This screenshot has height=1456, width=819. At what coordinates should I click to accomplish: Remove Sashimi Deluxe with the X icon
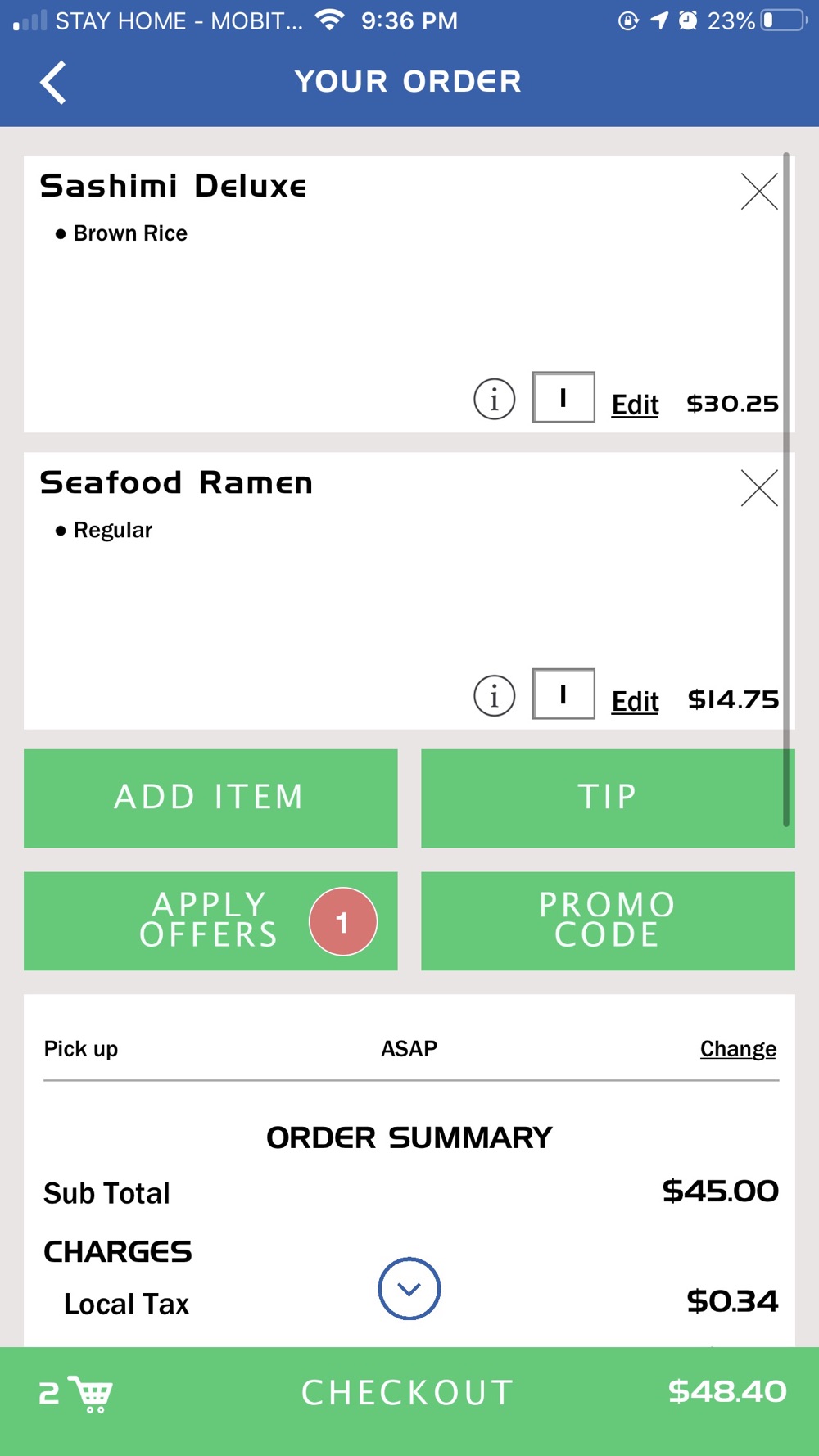[x=758, y=192]
